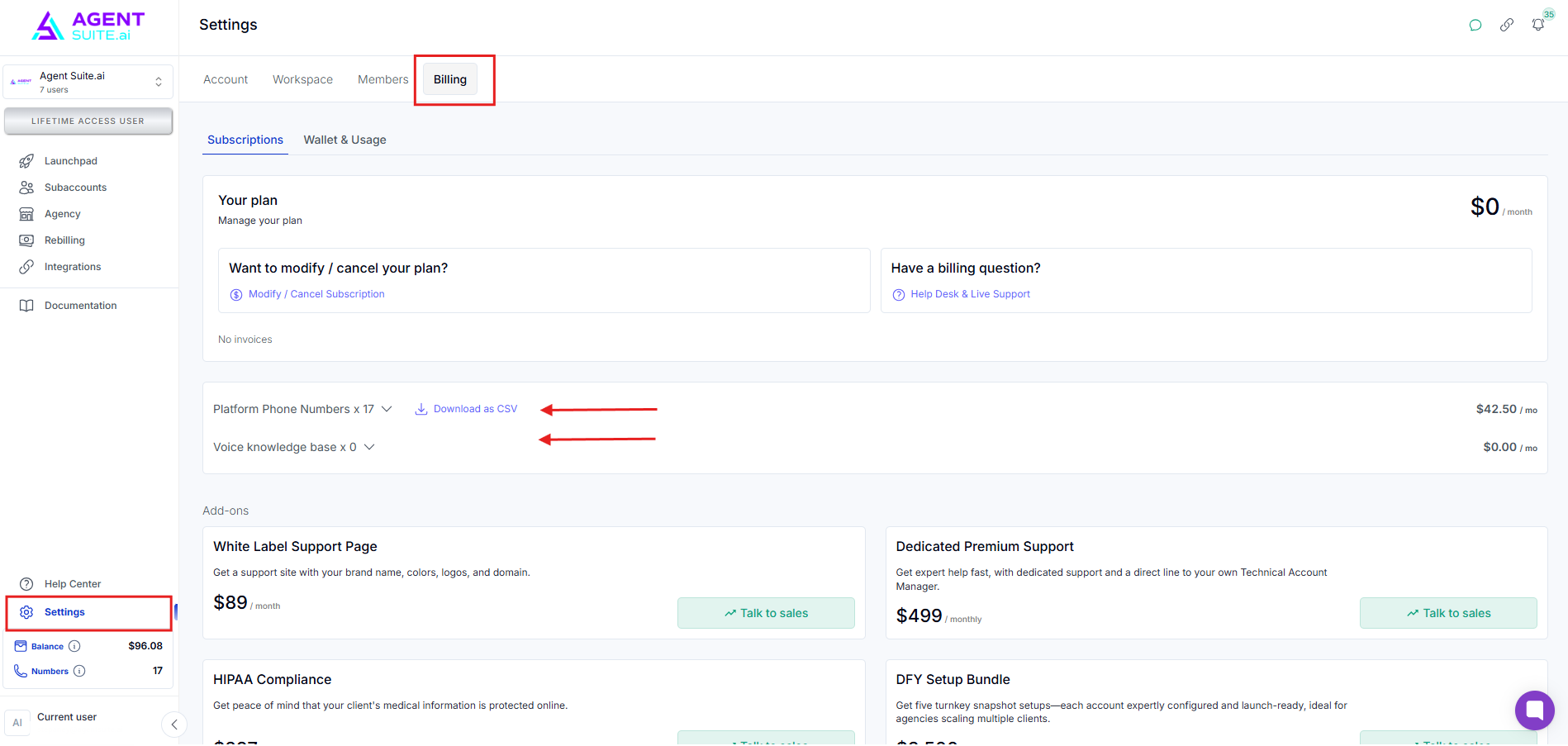Open Help Center in the sidebar
Image resolution: width=1568 pixels, height=746 pixels.
click(x=73, y=584)
